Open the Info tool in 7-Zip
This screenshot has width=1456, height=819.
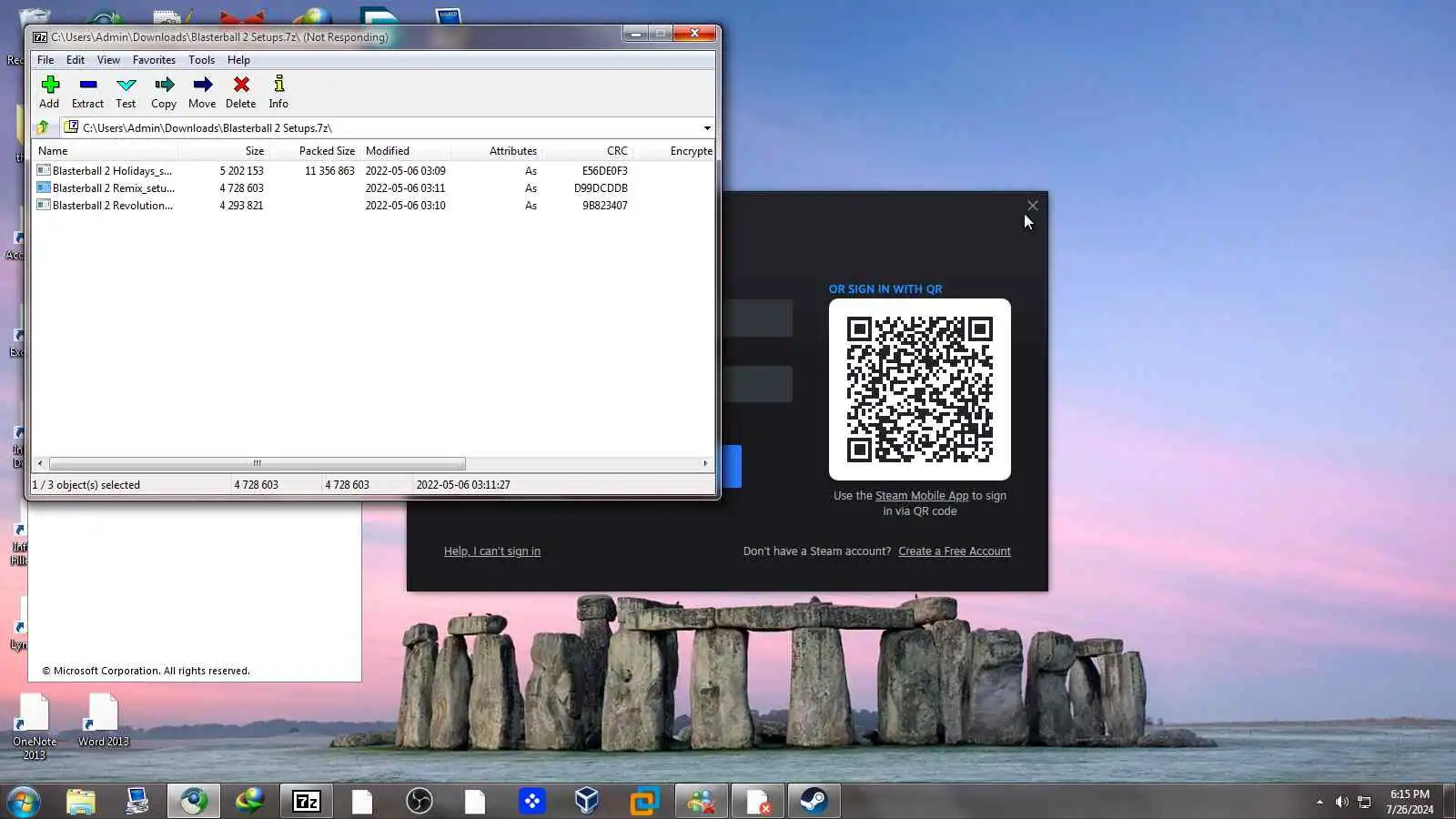coord(278,92)
